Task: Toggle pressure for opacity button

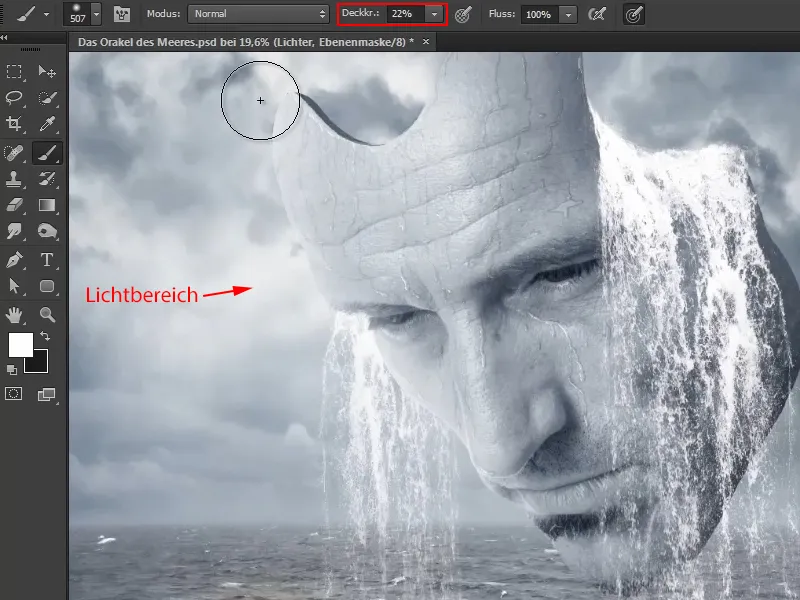Action: click(463, 14)
